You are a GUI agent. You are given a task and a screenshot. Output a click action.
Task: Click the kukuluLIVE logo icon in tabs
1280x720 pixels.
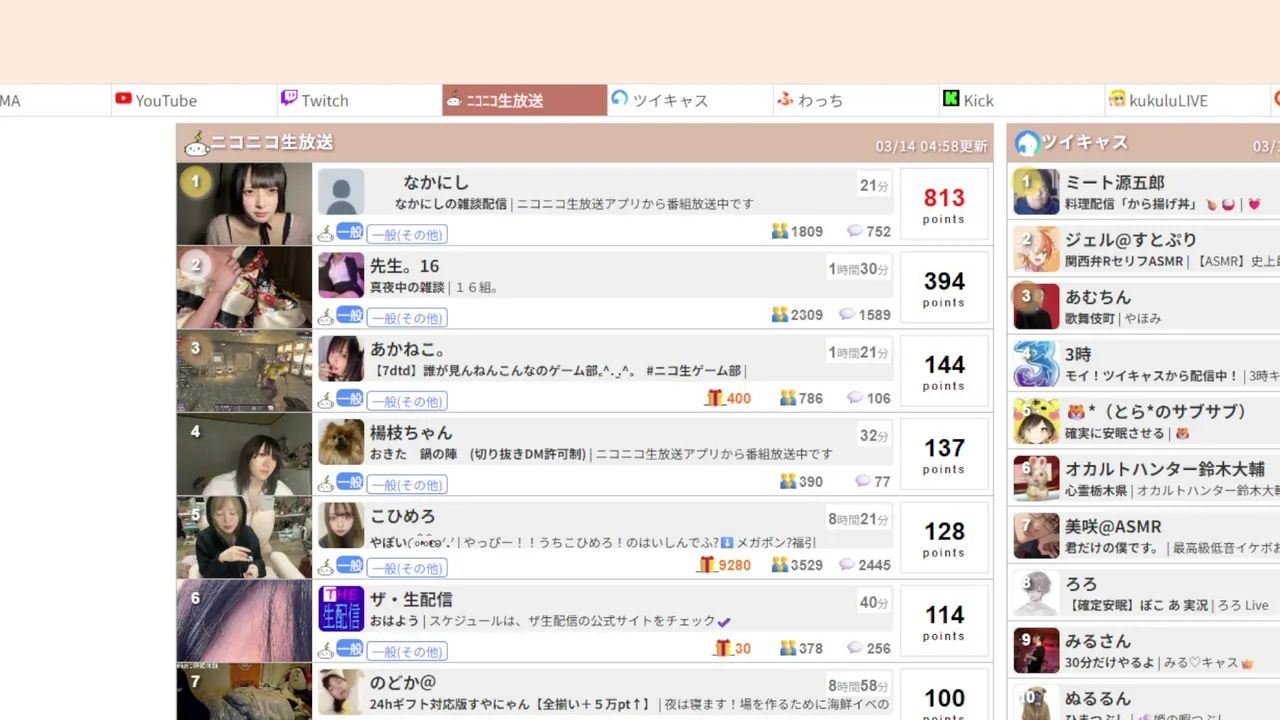(x=1117, y=98)
